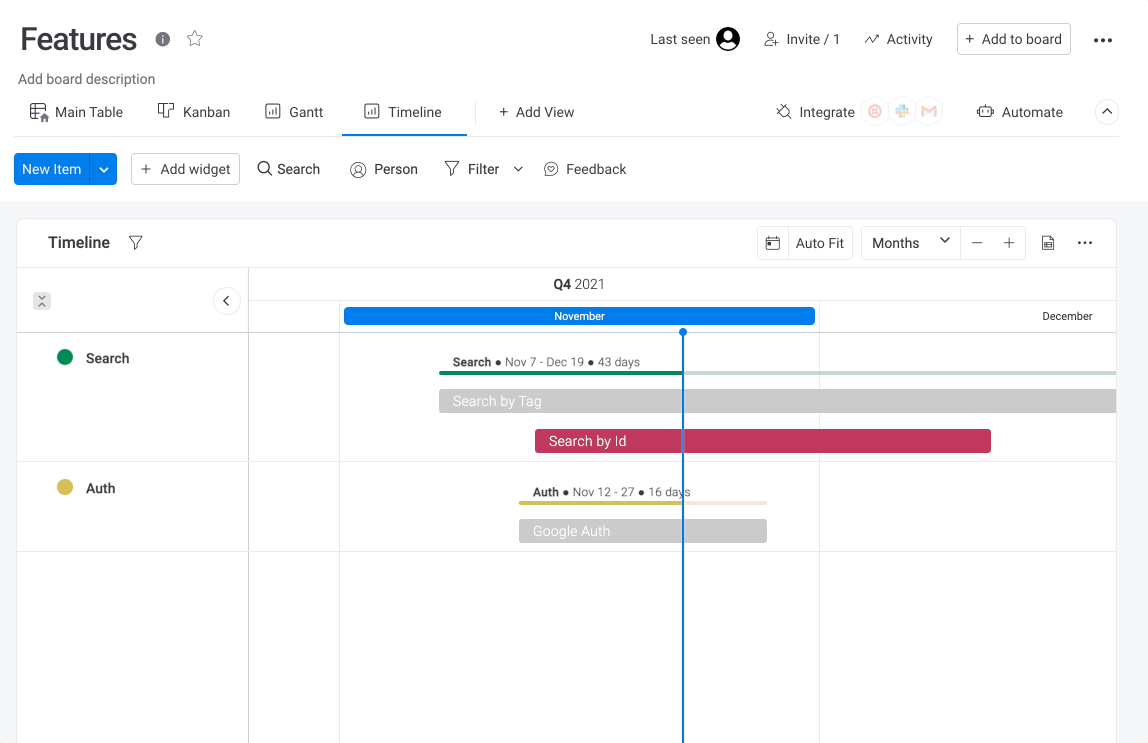The image size is (1148, 743).
Task: Select the Search by Id timeline bar
Action: click(x=762, y=441)
